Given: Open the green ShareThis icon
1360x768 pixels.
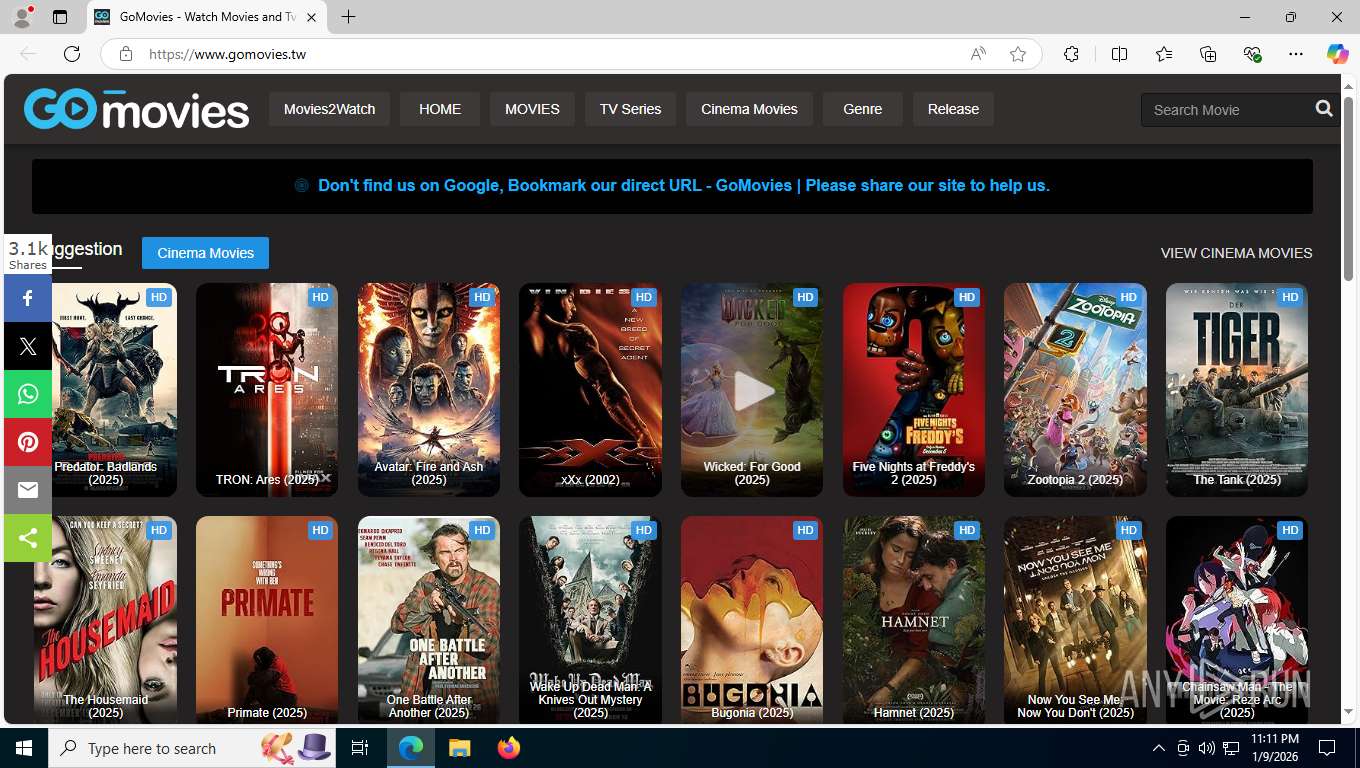Looking at the screenshot, I should pyautogui.click(x=27, y=538).
